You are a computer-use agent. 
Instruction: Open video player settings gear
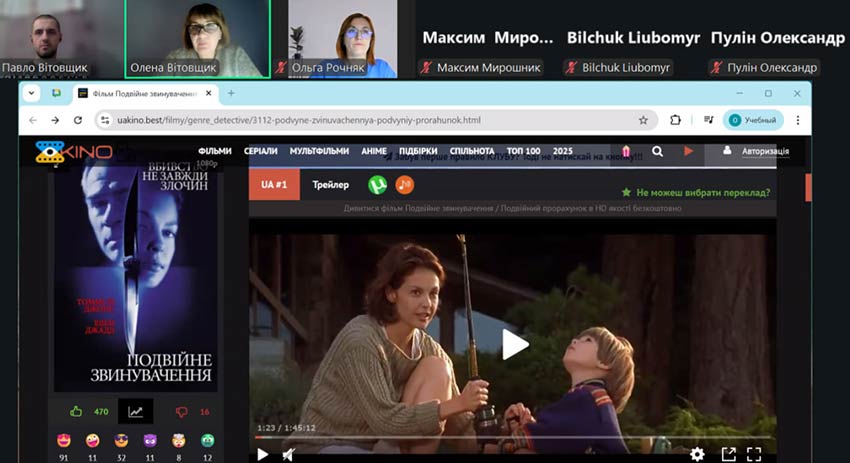(697, 454)
